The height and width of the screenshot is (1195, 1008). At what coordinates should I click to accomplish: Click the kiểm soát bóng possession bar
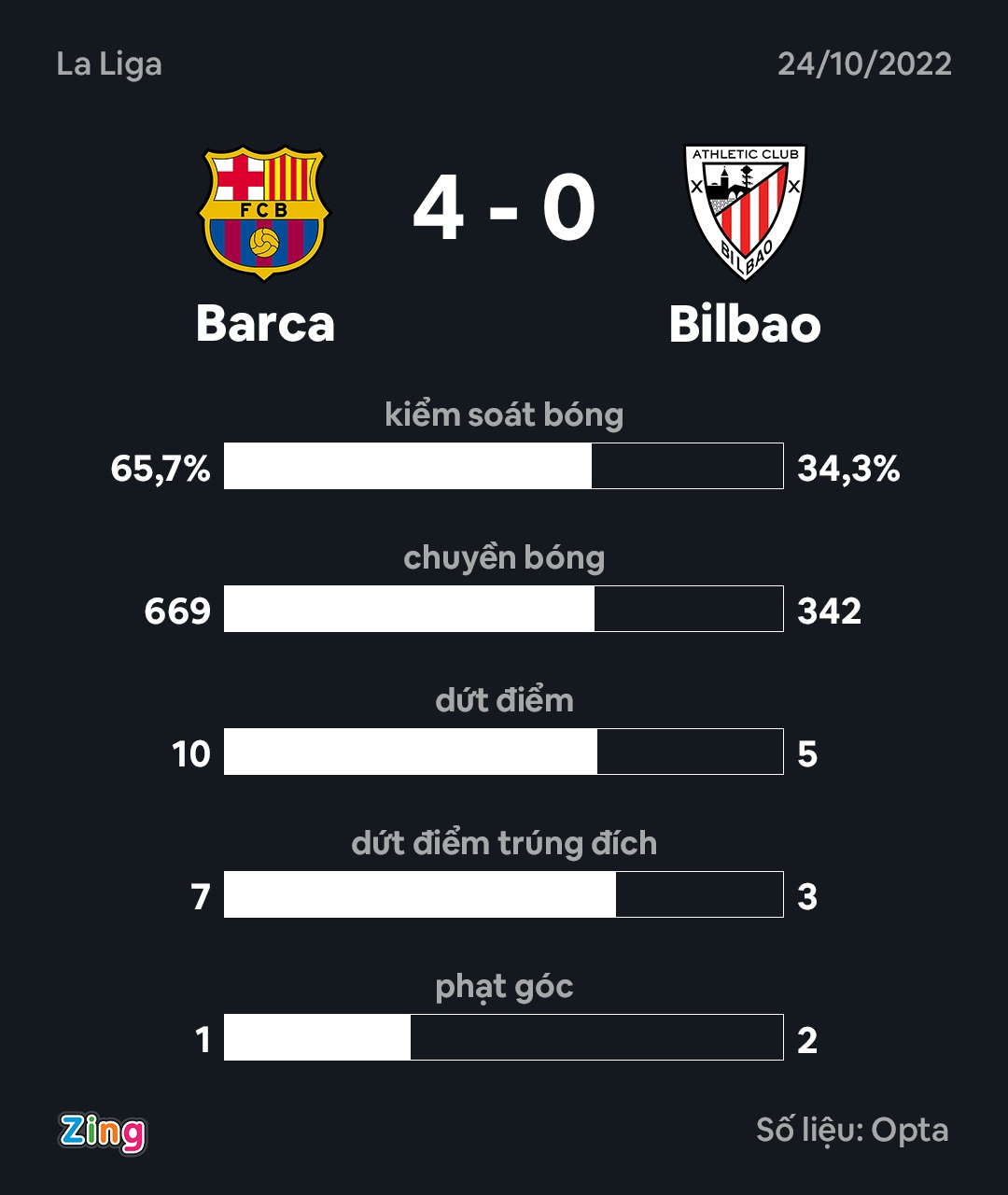point(504,466)
